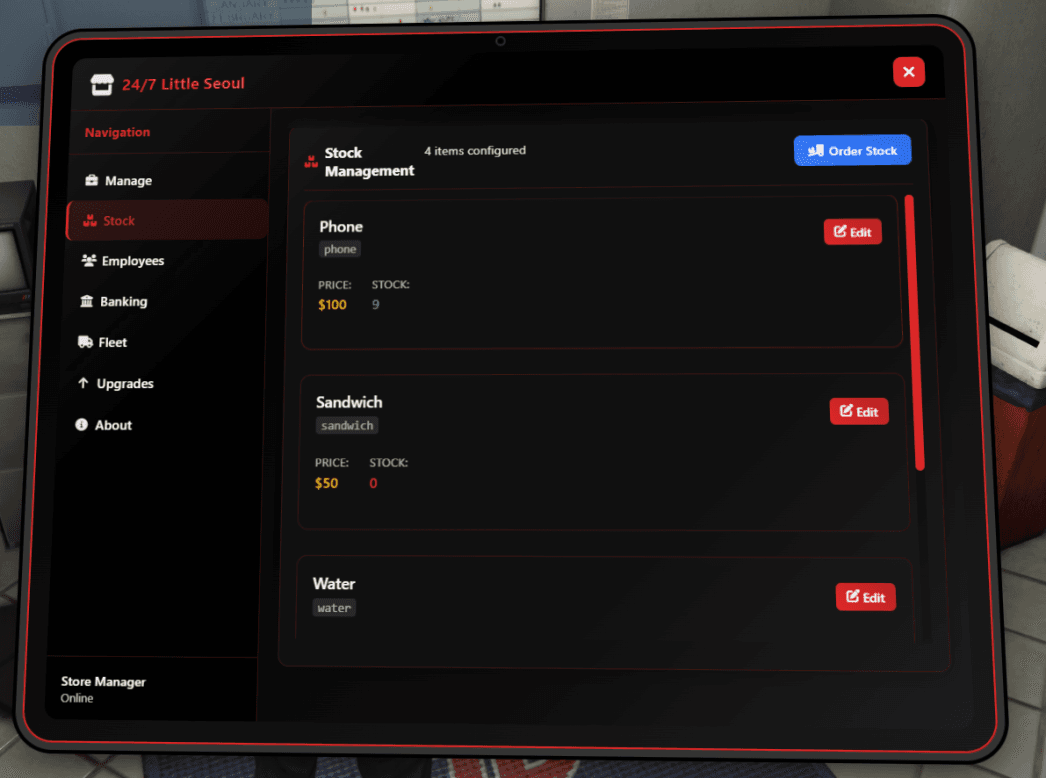
Task: Click the Store Manager Online footer
Action: [x=103, y=689]
